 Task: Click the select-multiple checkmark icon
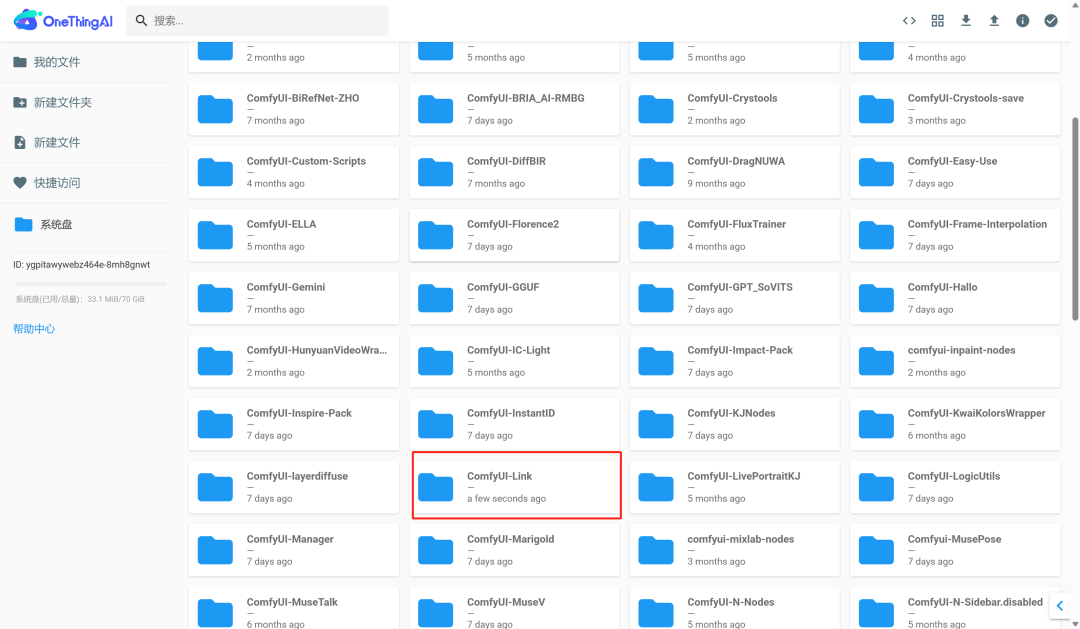[1050, 21]
